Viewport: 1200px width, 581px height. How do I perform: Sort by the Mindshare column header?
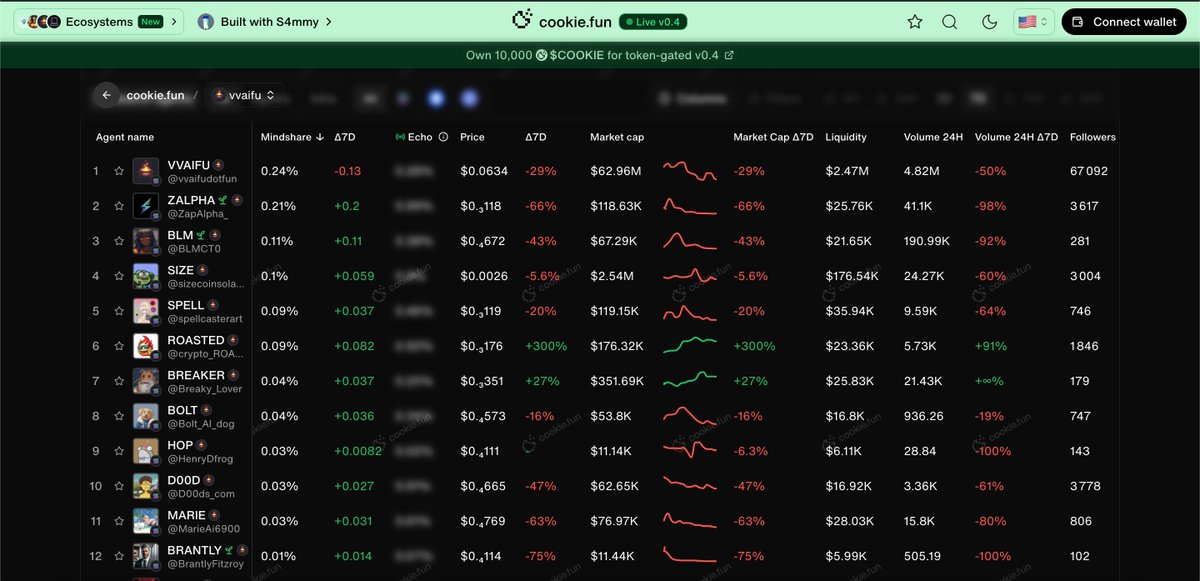pyautogui.click(x=292, y=137)
